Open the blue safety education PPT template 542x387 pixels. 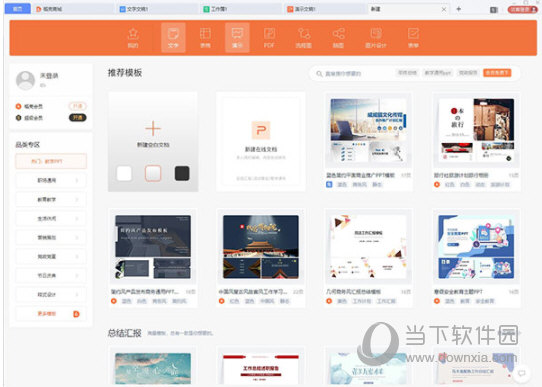[x=476, y=258]
